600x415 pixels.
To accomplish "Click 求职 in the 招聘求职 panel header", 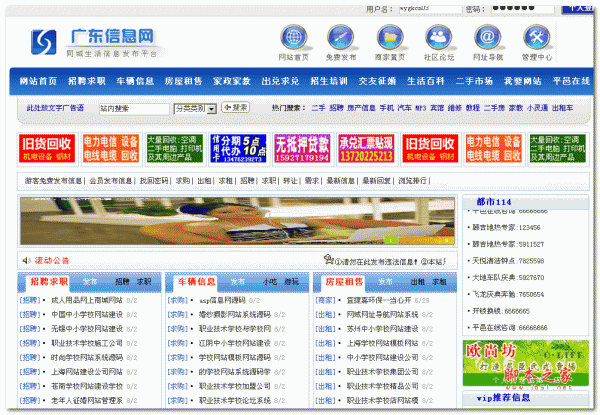I will [x=144, y=282].
